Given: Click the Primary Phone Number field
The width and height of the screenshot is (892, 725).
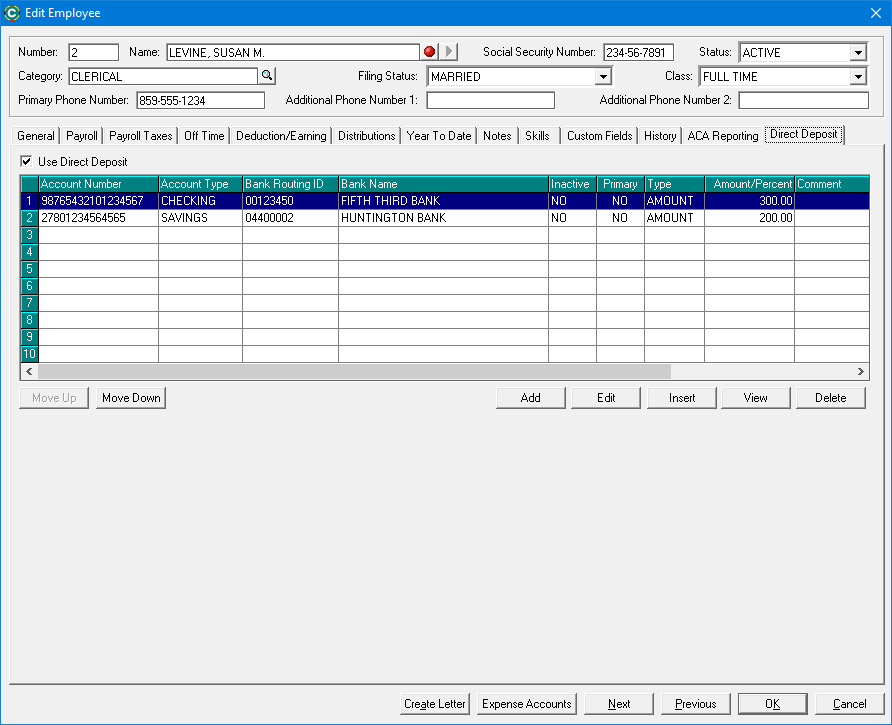Looking at the screenshot, I should (200, 101).
